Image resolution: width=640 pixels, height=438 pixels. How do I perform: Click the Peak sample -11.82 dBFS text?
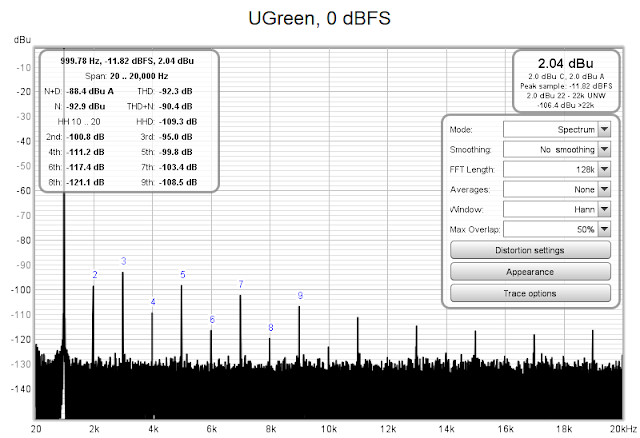pos(566,86)
